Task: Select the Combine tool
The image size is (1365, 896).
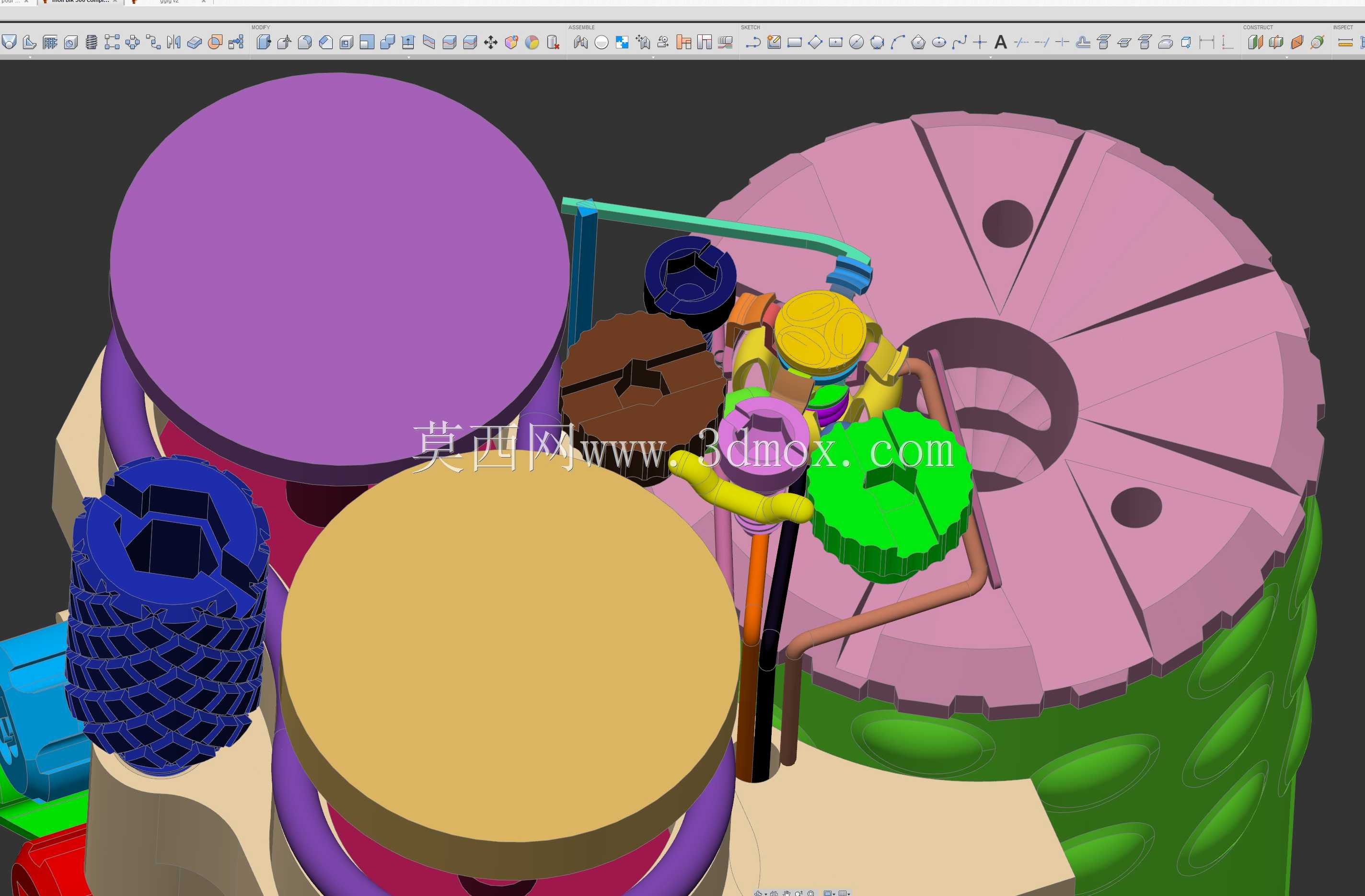Action: pos(388,42)
